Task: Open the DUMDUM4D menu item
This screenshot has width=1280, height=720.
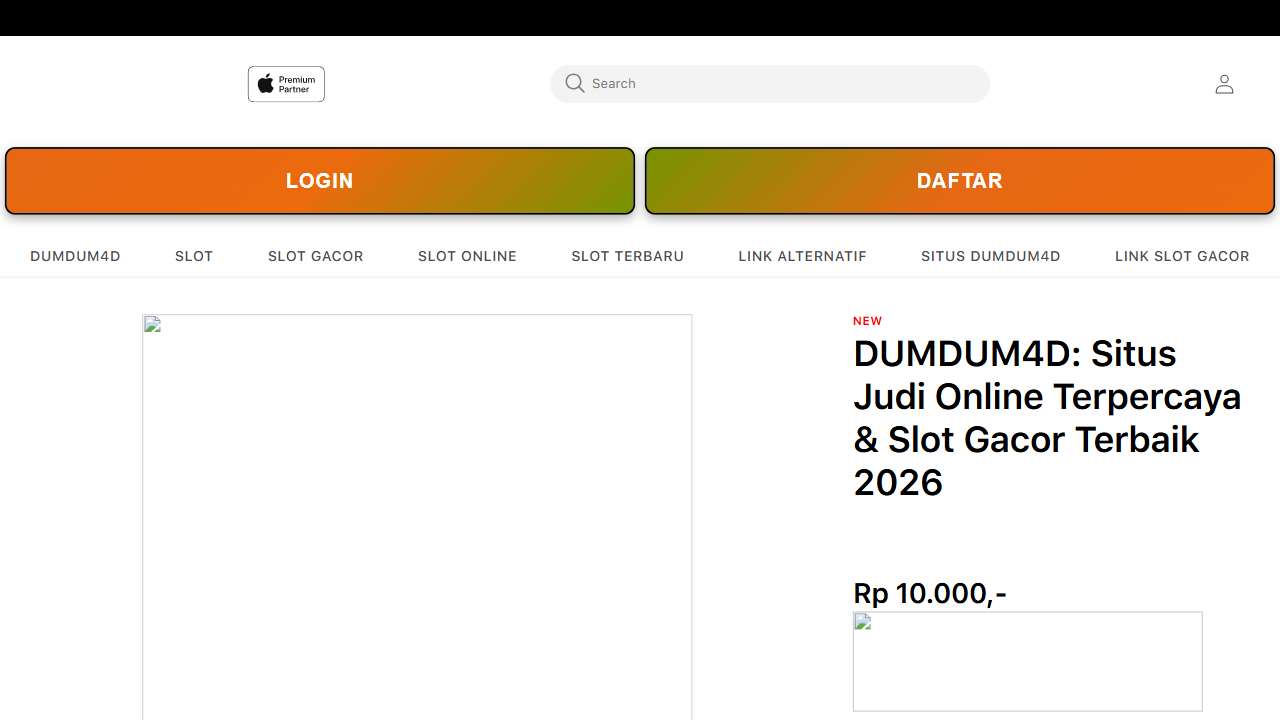Action: point(75,256)
